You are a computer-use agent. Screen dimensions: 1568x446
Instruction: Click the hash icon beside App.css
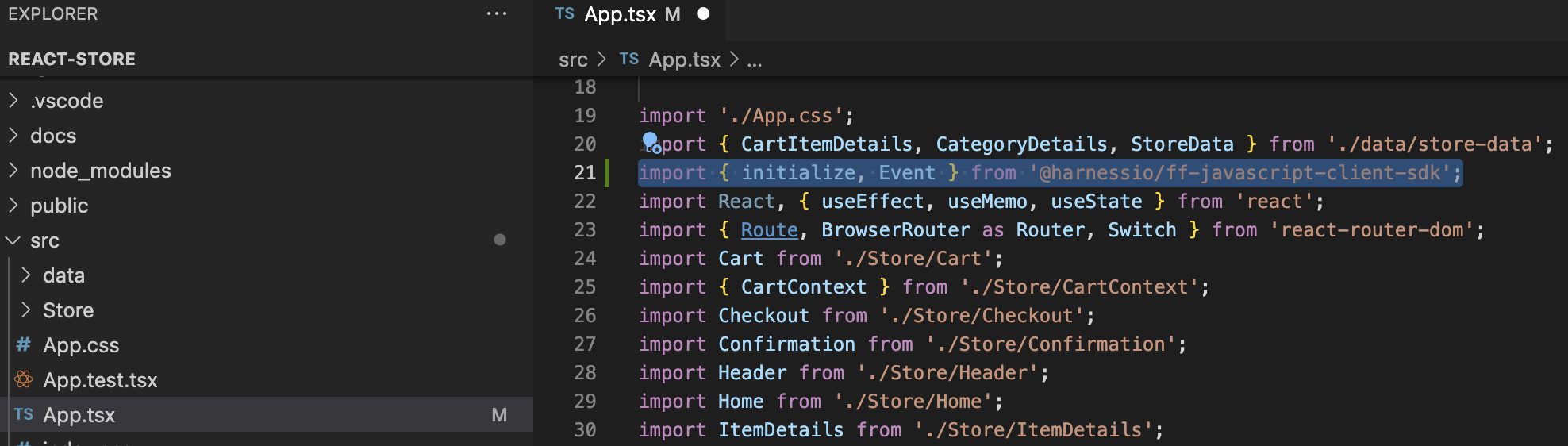click(24, 345)
